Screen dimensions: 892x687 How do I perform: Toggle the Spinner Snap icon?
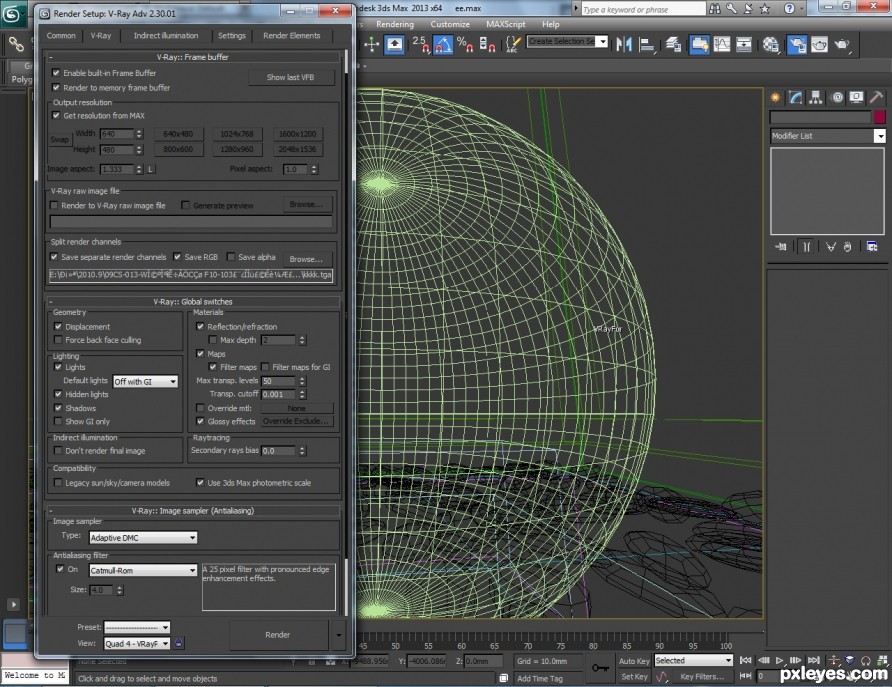487,44
